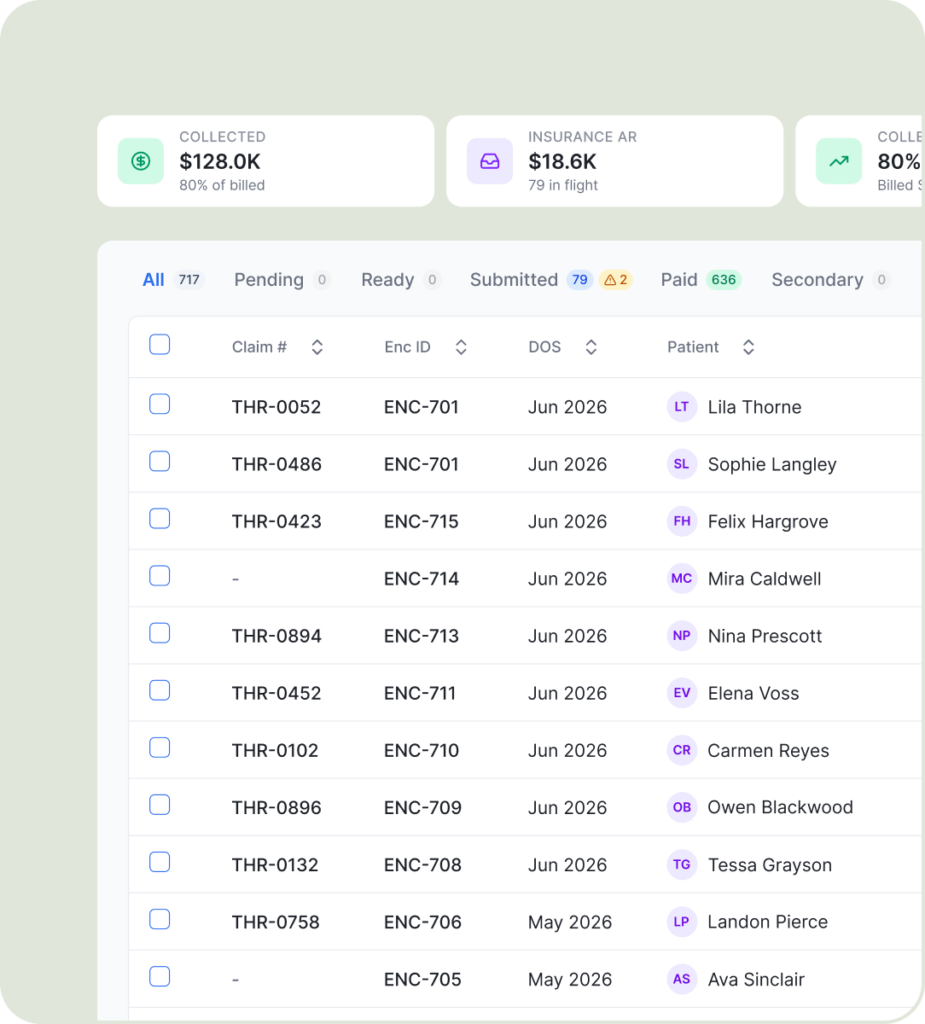Screen dimensions: 925x1024
Task: Open claim THR-0423 link
Action: tap(276, 522)
